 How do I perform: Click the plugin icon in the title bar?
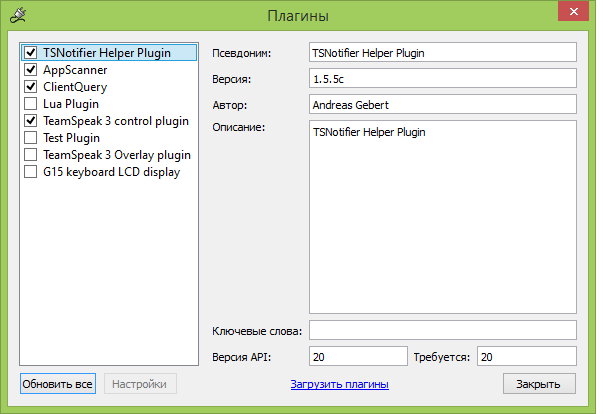18,15
